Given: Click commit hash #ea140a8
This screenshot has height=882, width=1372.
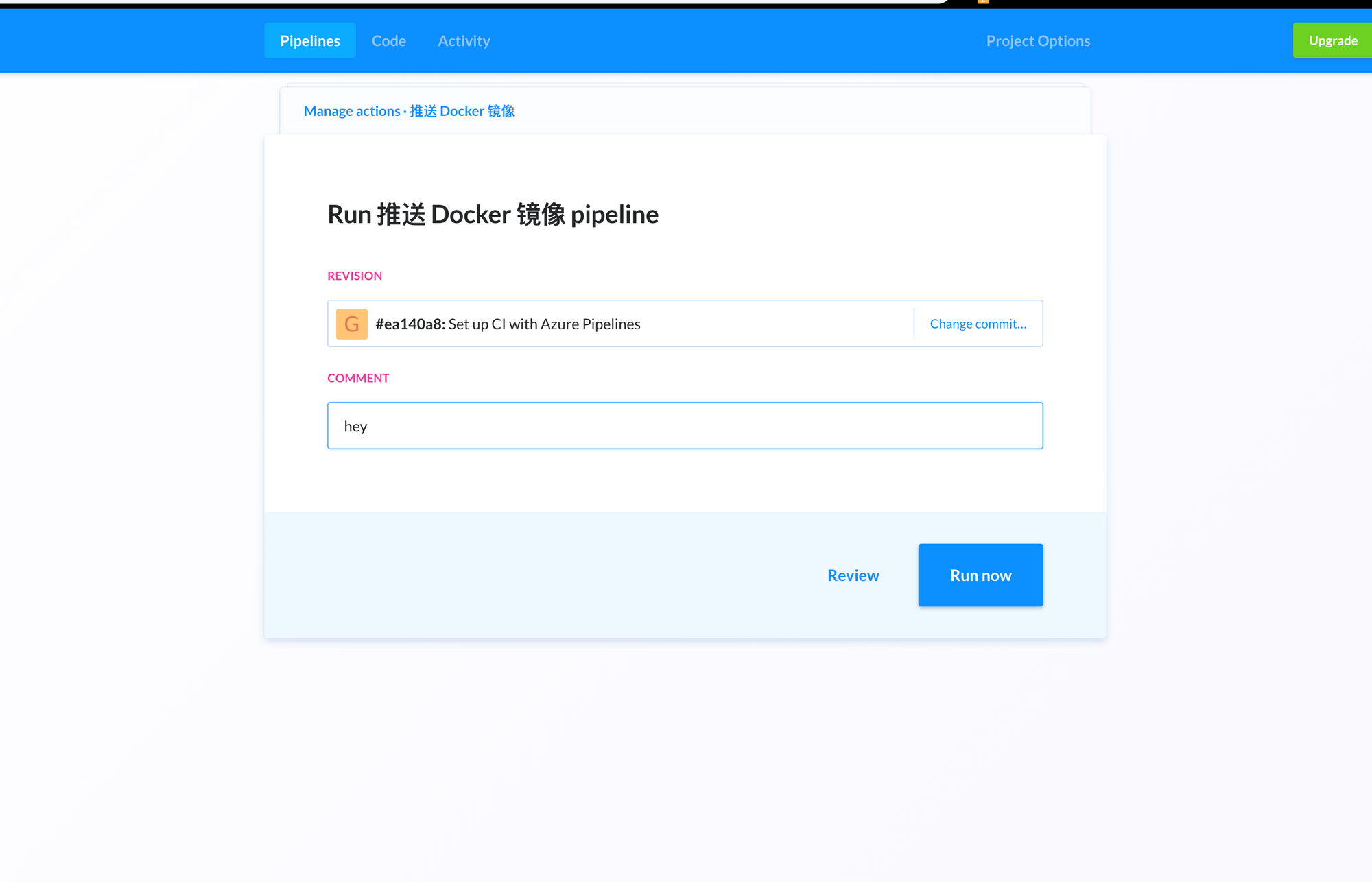Looking at the screenshot, I should click(x=410, y=324).
